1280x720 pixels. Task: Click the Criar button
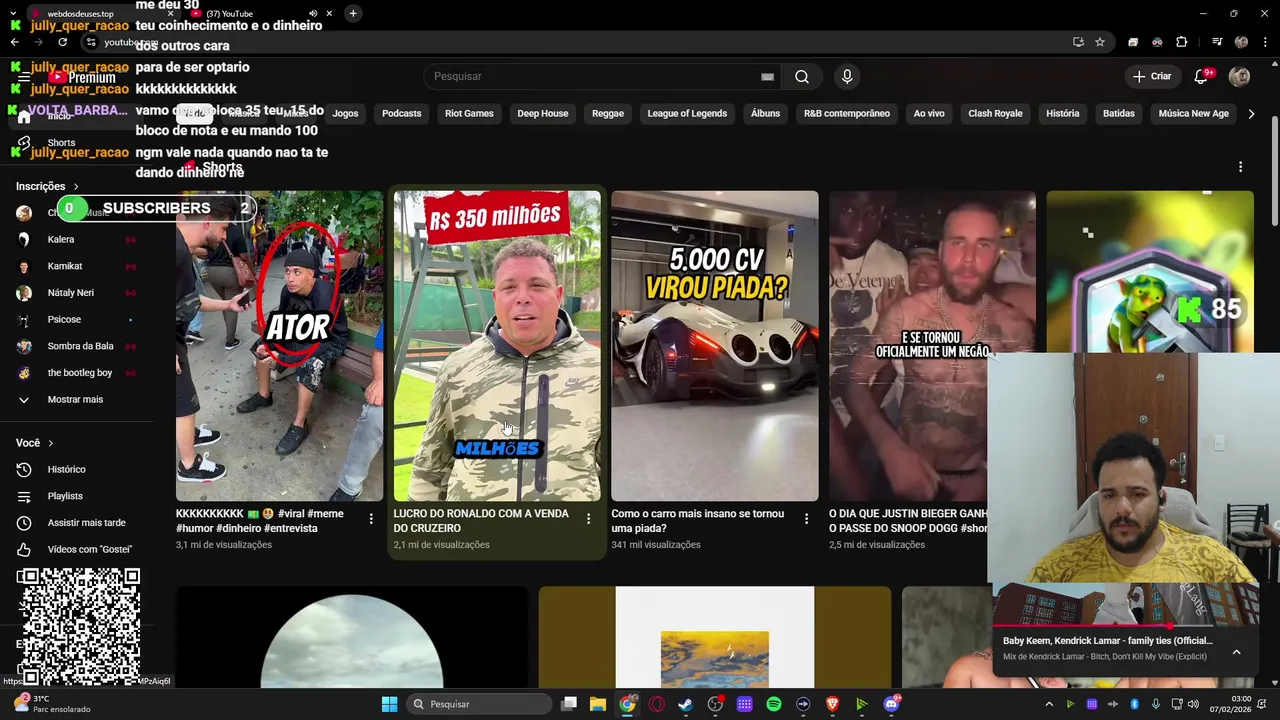(x=1152, y=77)
